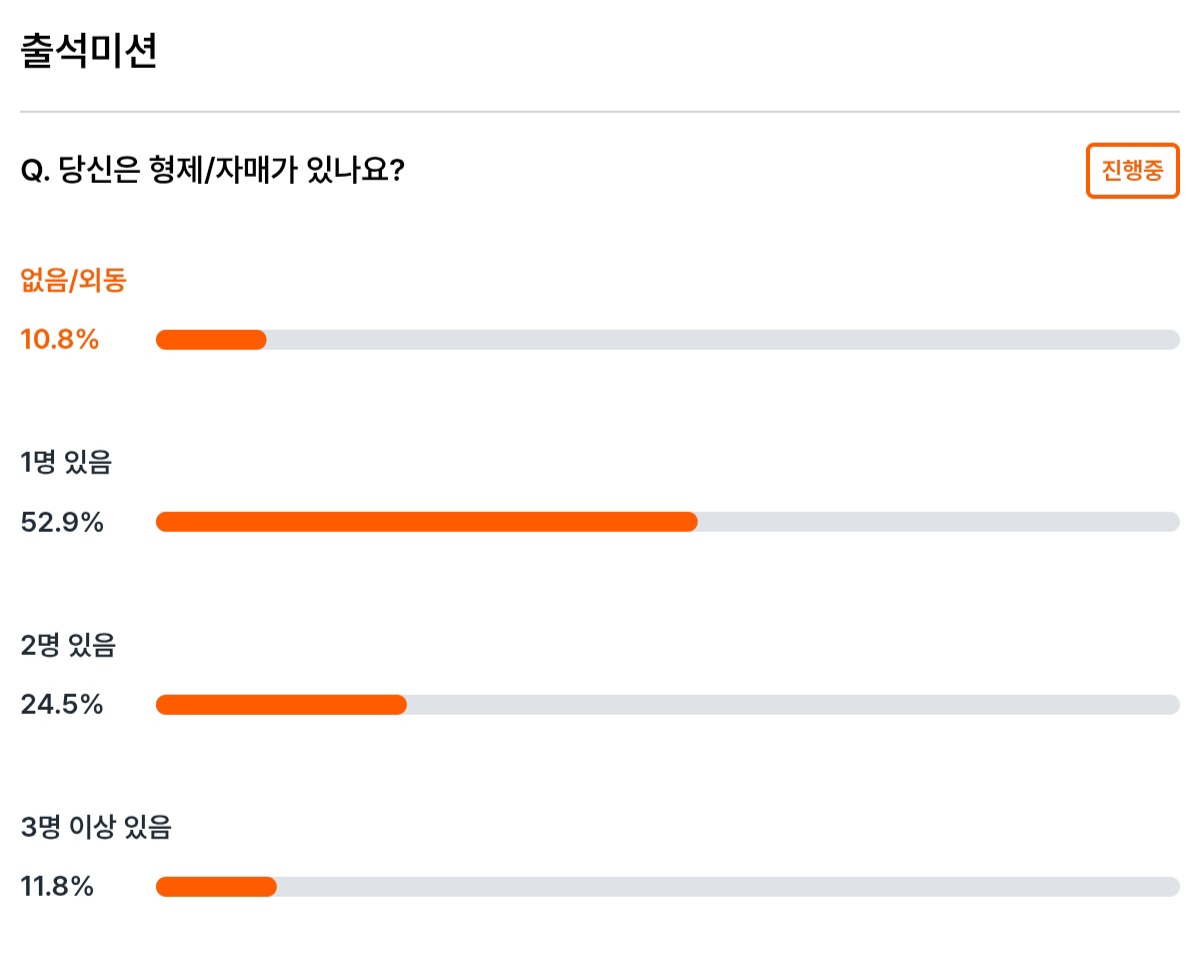Click the 52.9% progress bar

pyautogui.click(x=668, y=522)
